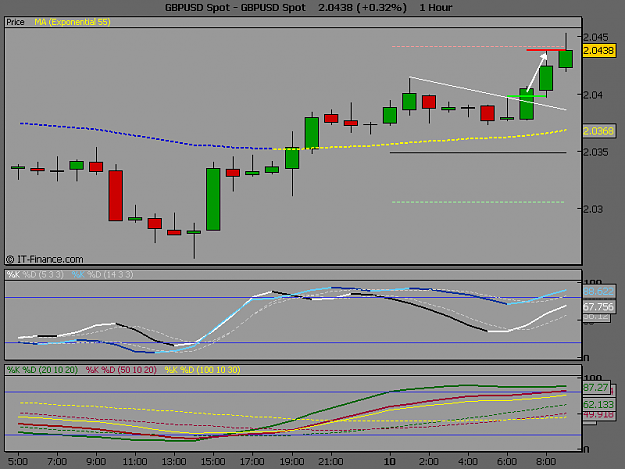Click the 2.045 price axis label
Viewport: 625px width, 469px height.
coord(596,37)
